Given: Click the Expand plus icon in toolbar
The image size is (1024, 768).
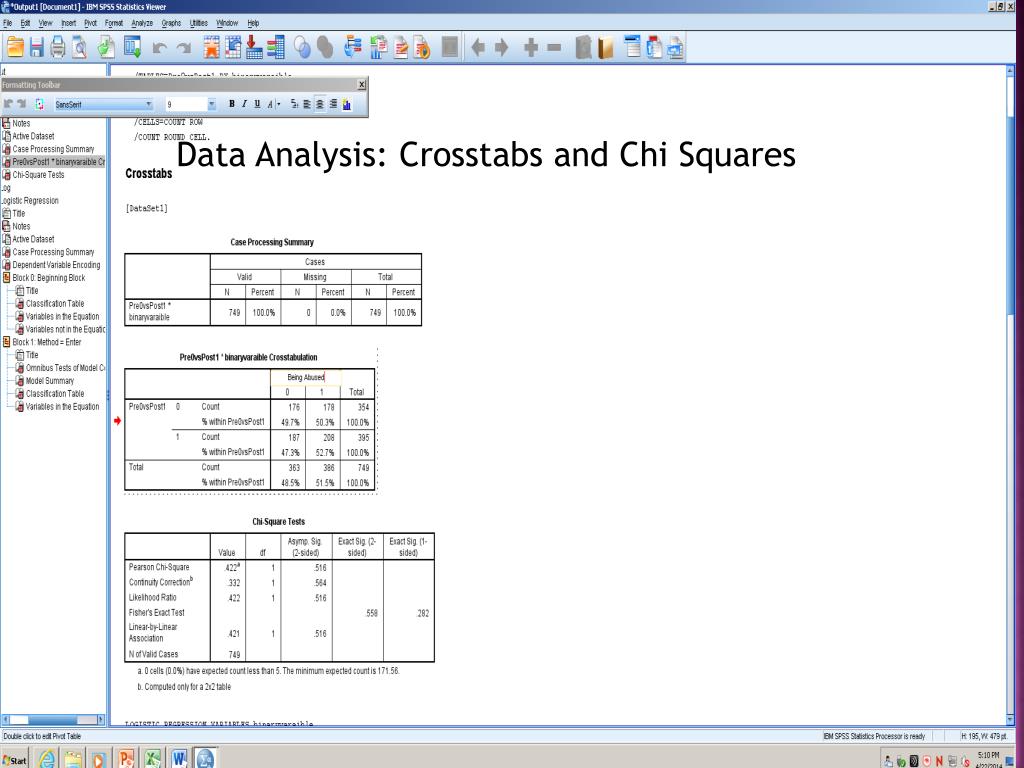Looking at the screenshot, I should tap(532, 47).
